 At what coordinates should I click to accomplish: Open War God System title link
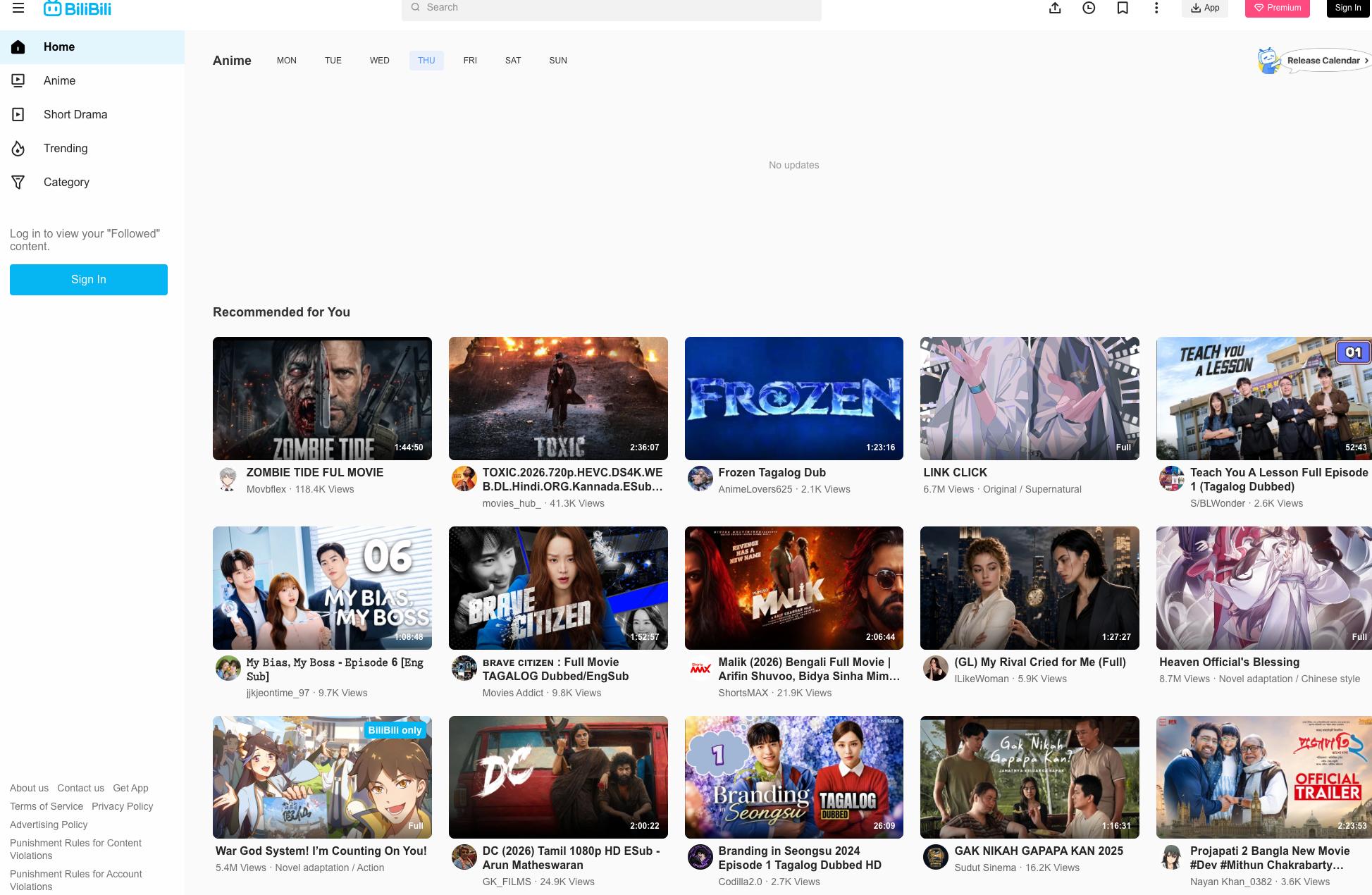321,851
